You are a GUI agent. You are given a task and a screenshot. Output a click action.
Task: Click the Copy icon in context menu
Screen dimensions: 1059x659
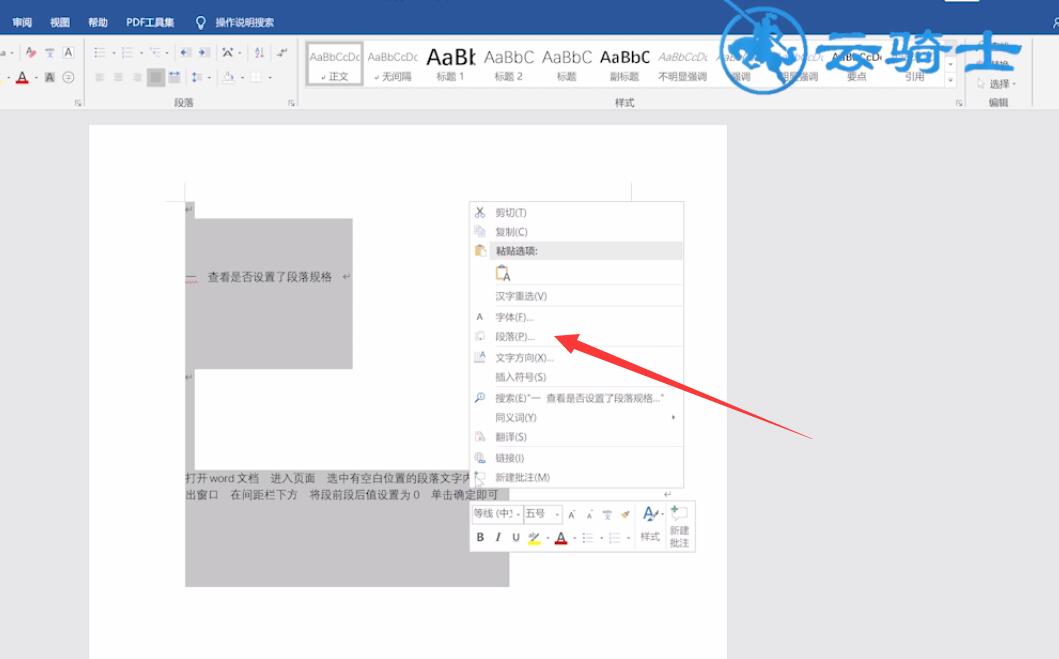click(x=480, y=232)
